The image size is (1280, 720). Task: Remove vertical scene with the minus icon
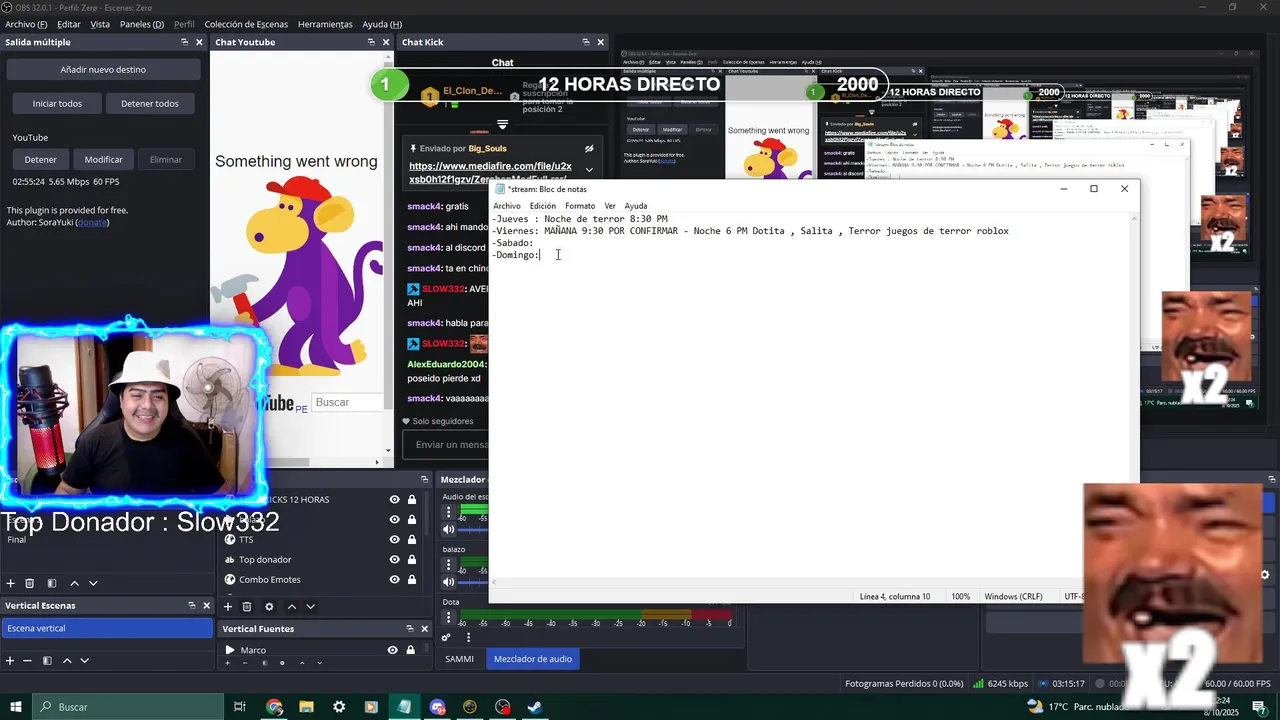click(x=28, y=660)
